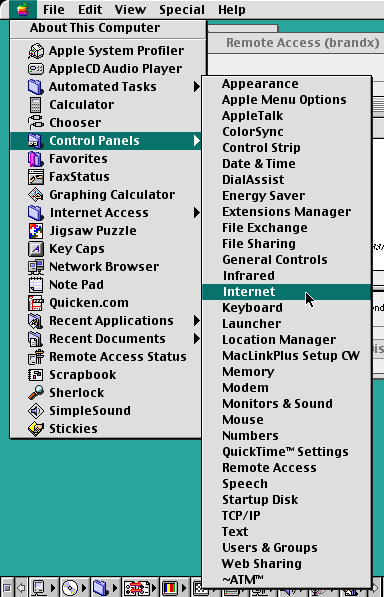Click the Sherlock magnifying glass icon

36,393
